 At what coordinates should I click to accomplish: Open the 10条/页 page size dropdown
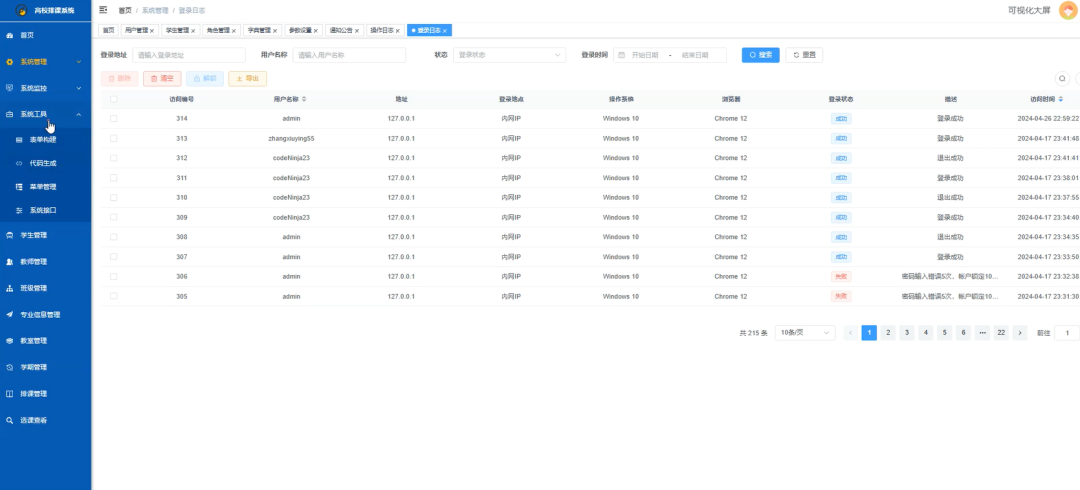[804, 333]
